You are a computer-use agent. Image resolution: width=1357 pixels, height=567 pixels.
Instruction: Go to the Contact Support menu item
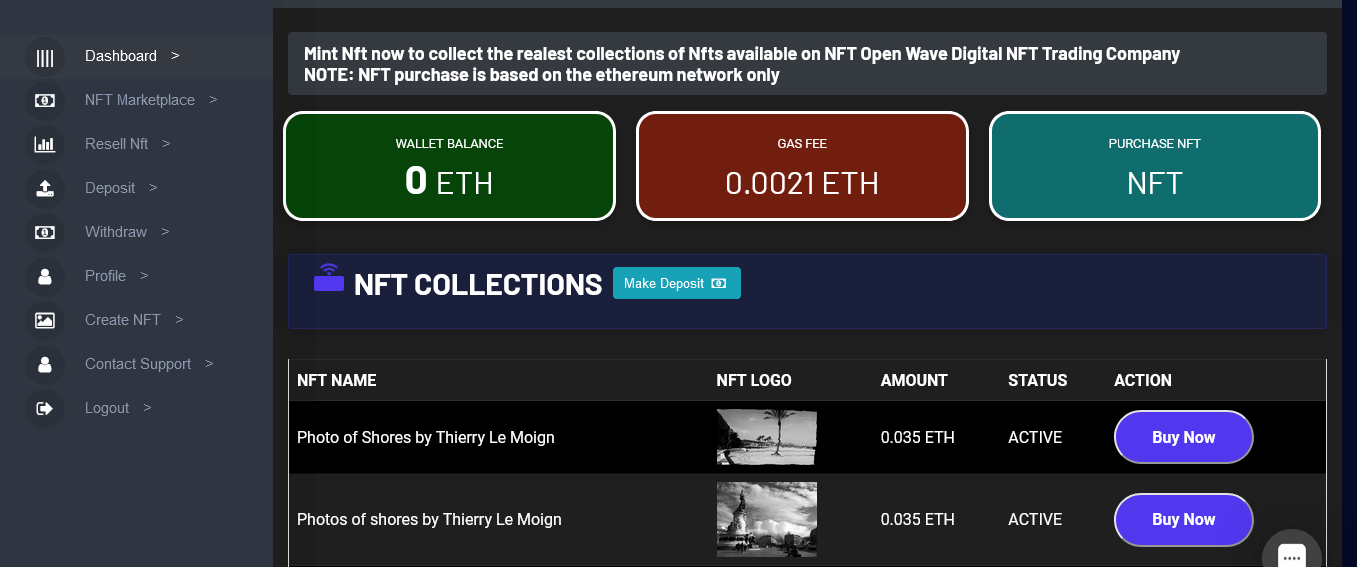(138, 364)
